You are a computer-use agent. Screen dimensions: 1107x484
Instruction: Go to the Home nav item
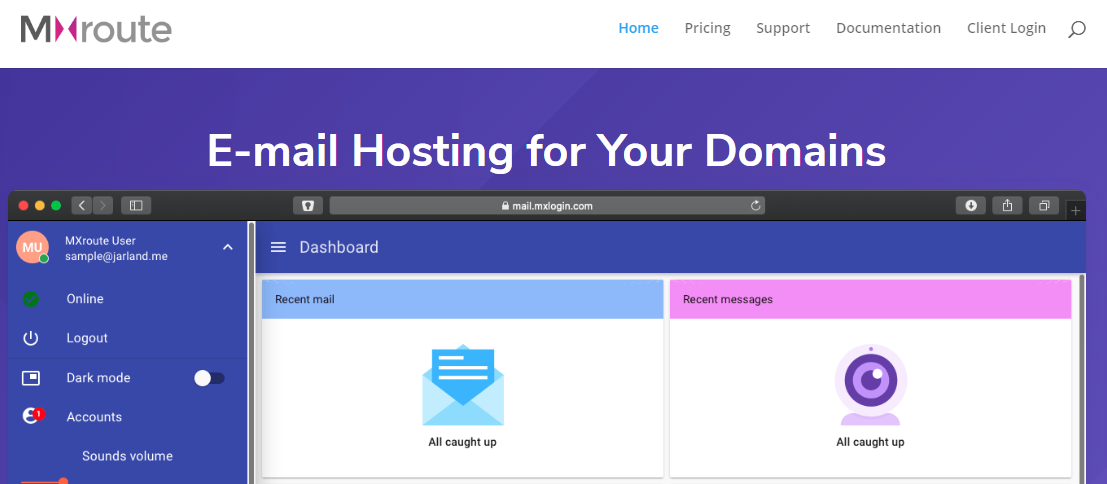[638, 28]
